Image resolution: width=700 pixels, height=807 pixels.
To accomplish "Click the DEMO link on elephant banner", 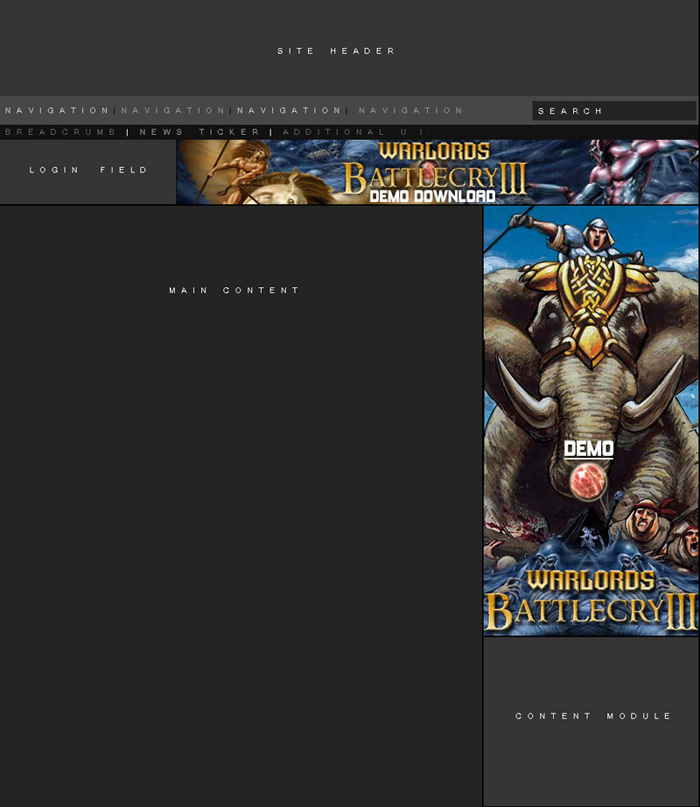I will (x=589, y=449).
